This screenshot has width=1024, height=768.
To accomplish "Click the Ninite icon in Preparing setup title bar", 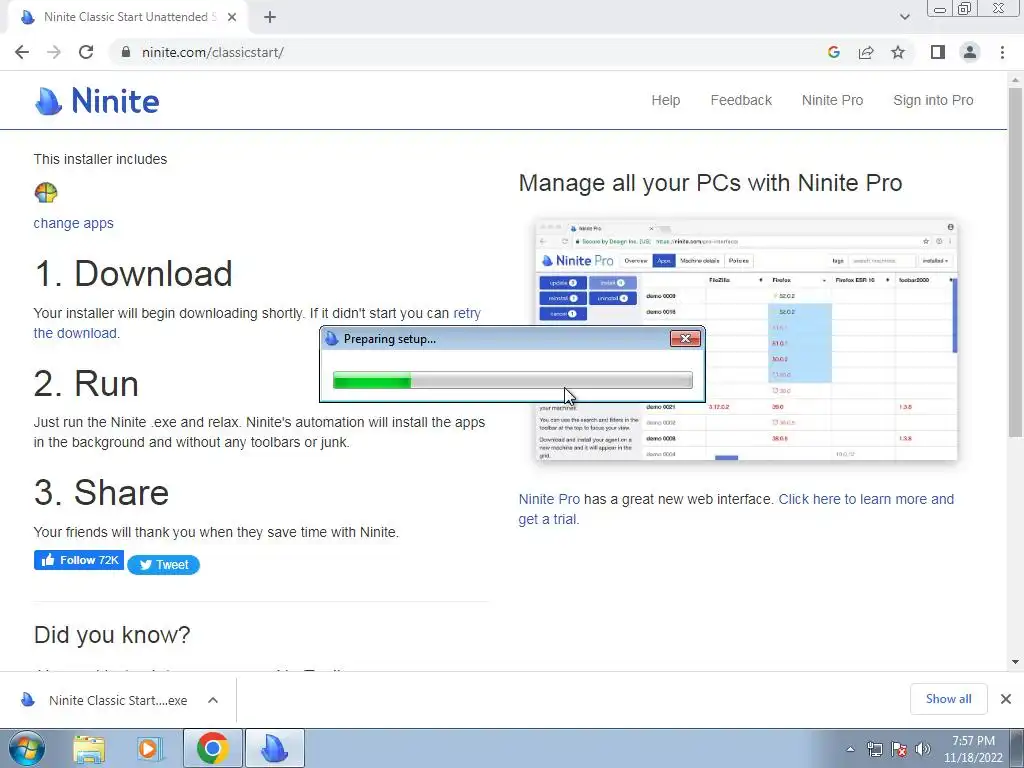I will tap(332, 338).
